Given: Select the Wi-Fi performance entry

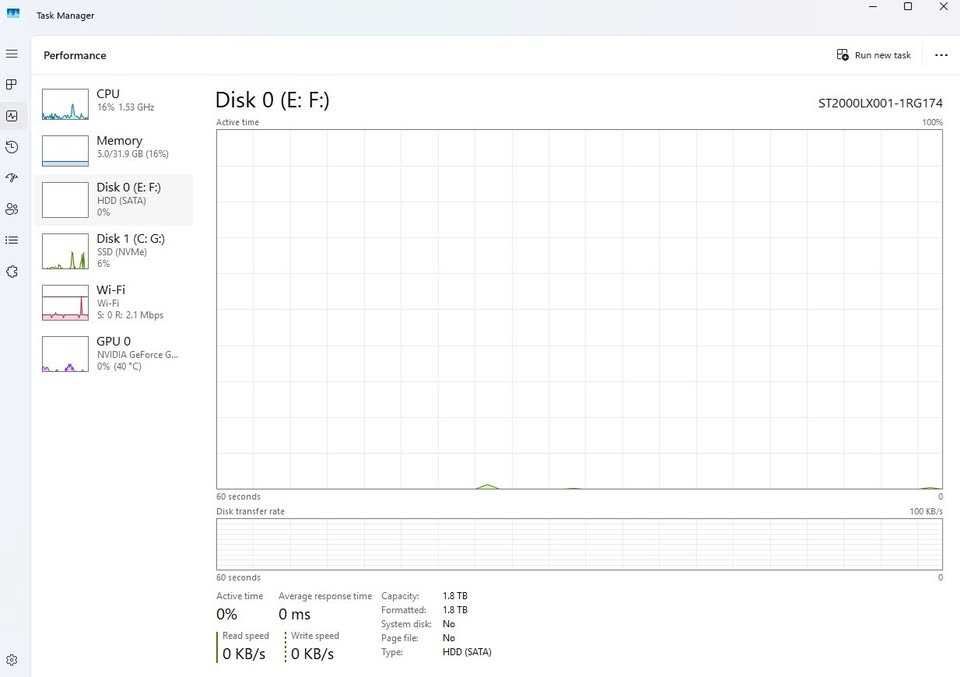Looking at the screenshot, I should coord(114,302).
